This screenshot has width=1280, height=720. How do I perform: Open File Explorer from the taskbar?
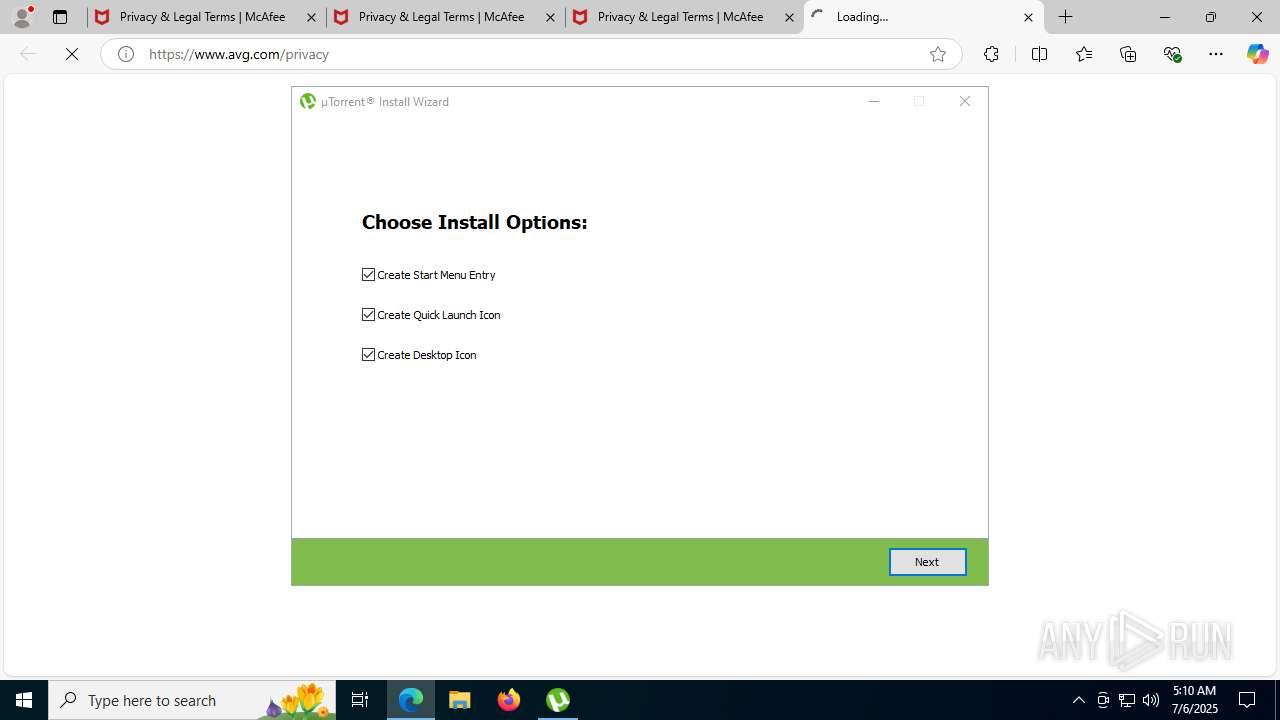coord(460,700)
